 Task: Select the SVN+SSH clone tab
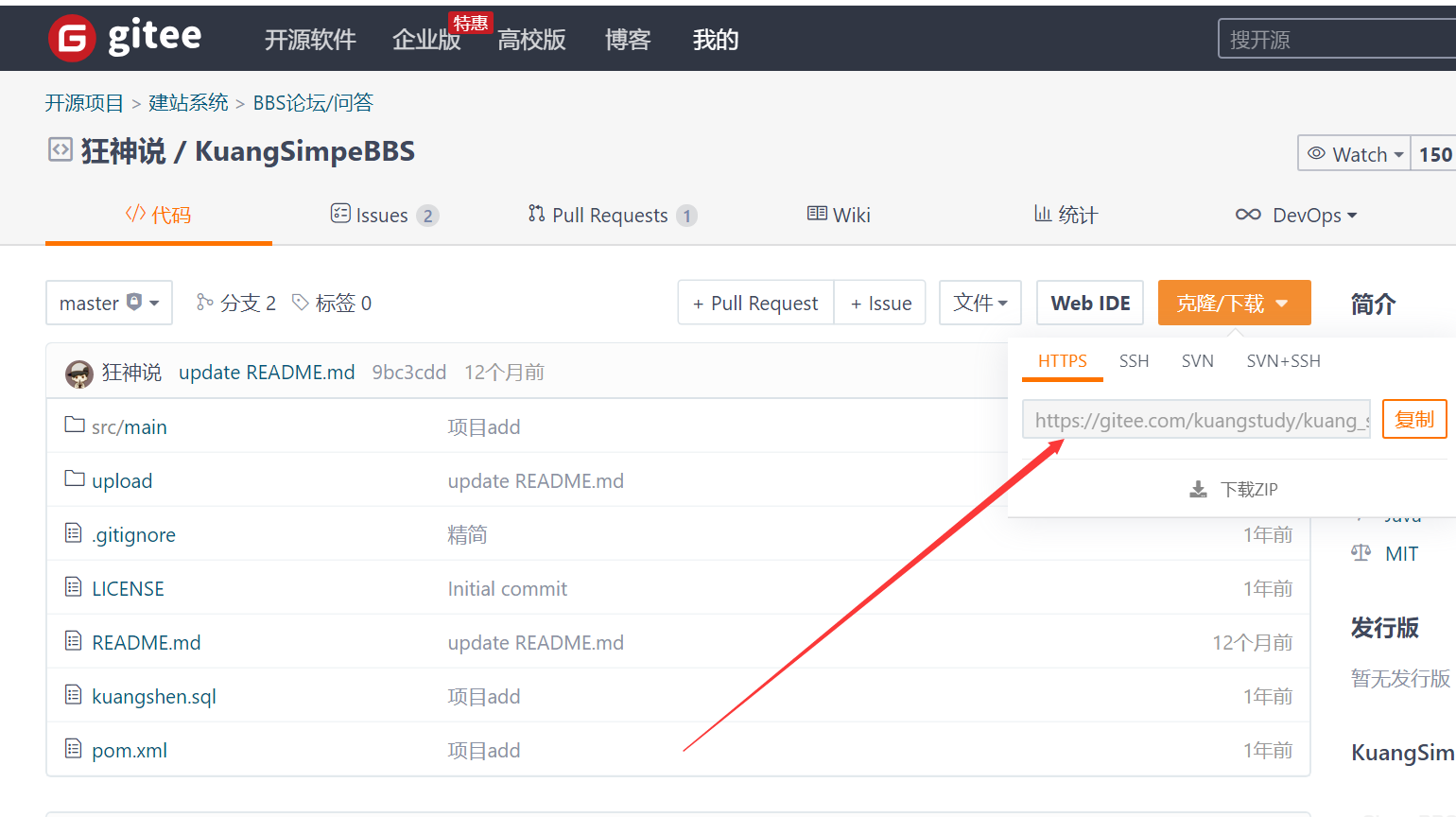[1283, 361]
